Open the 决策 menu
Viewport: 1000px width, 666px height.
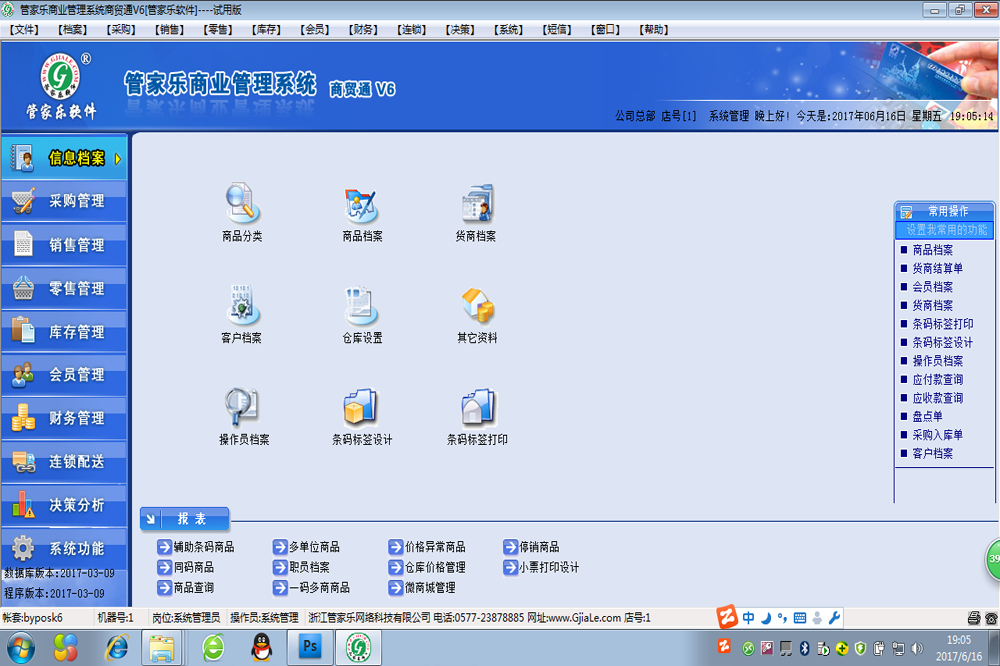[x=460, y=29]
